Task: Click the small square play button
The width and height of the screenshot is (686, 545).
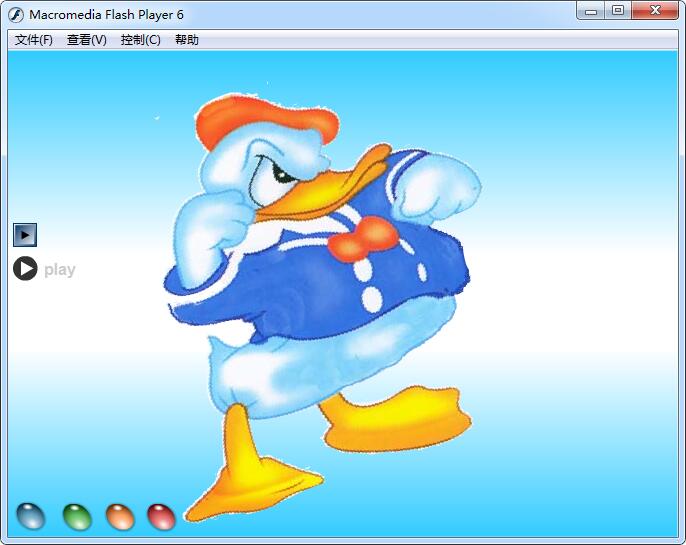Action: [25, 235]
